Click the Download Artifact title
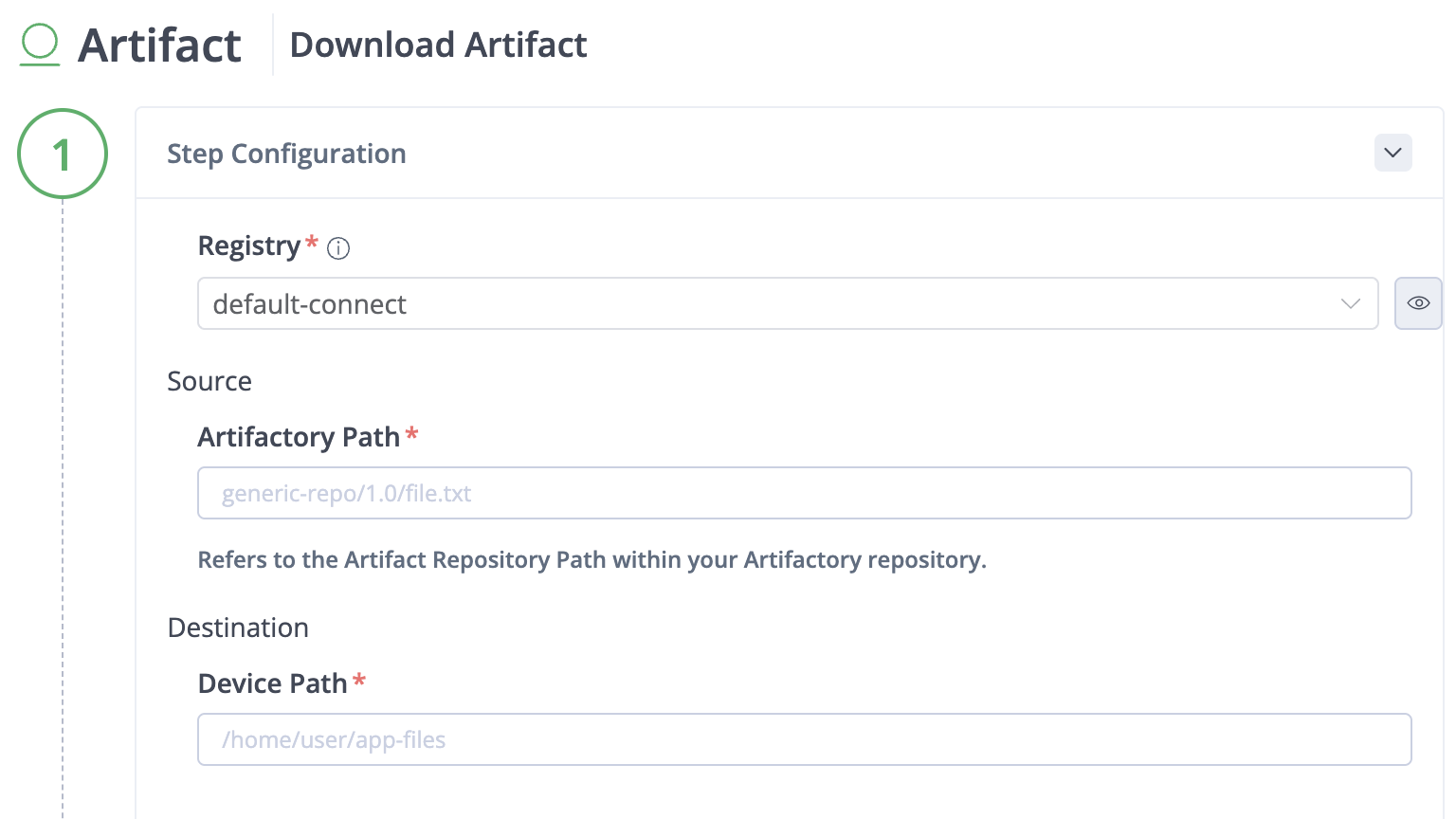 click(438, 45)
